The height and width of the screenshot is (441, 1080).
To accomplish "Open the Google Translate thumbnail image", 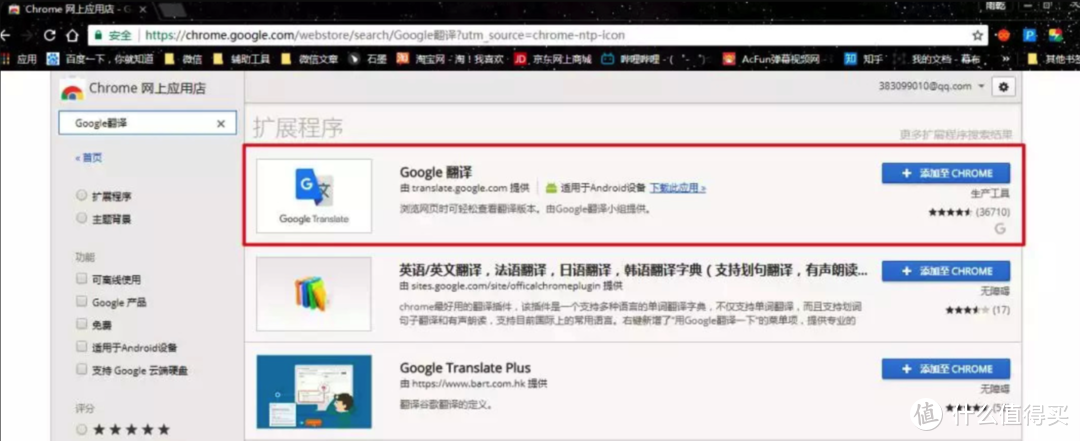I will point(314,196).
